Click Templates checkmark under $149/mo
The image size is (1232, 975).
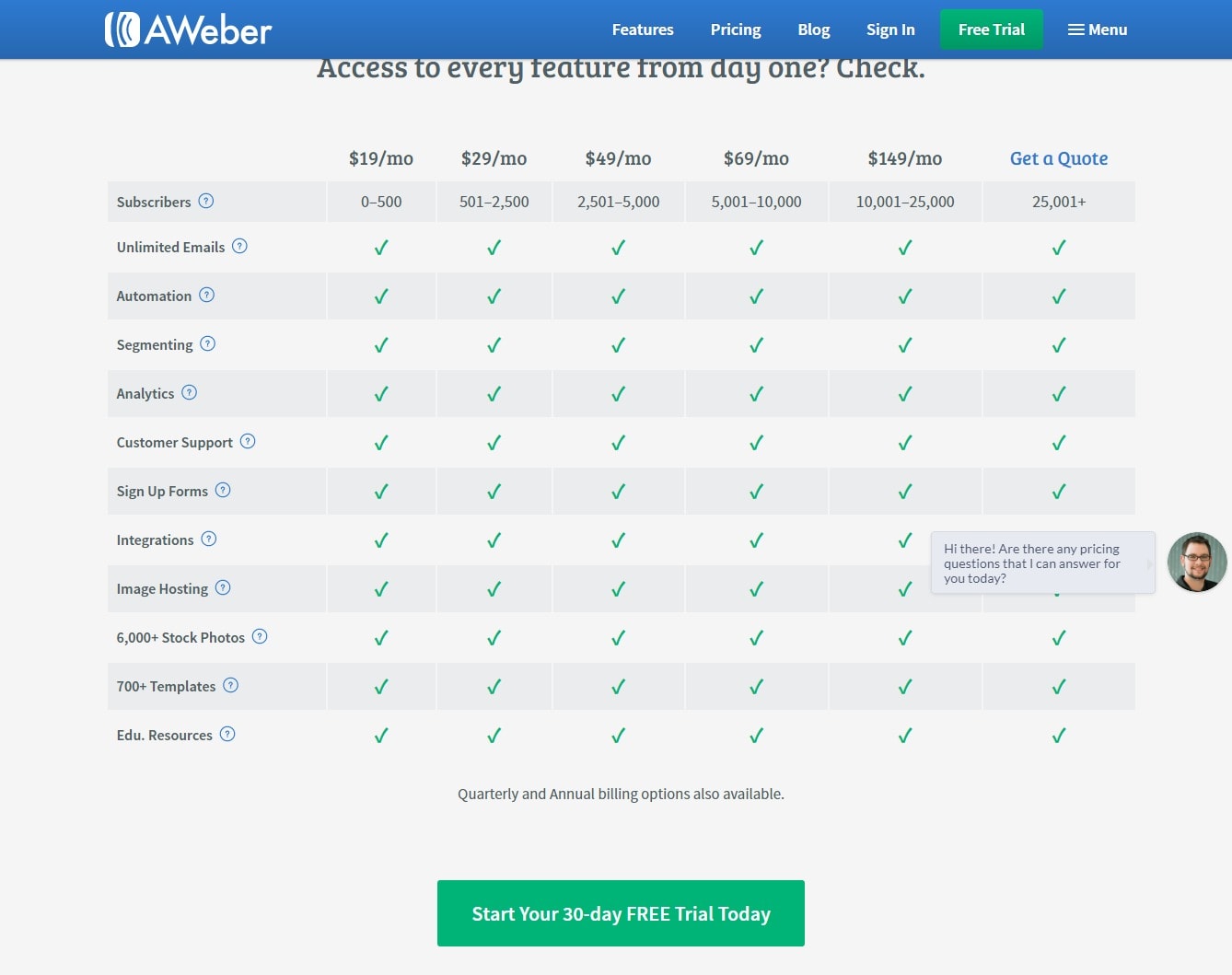[x=905, y=687]
